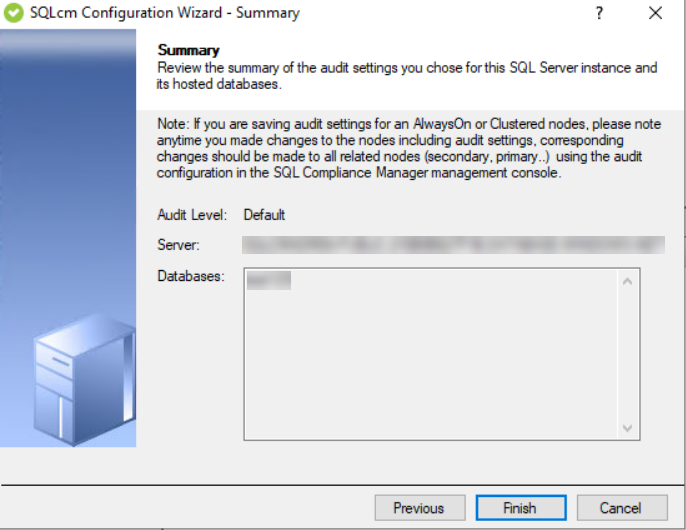Select the first entry in Databases list
Viewport: 686px width, 530px height.
click(268, 281)
